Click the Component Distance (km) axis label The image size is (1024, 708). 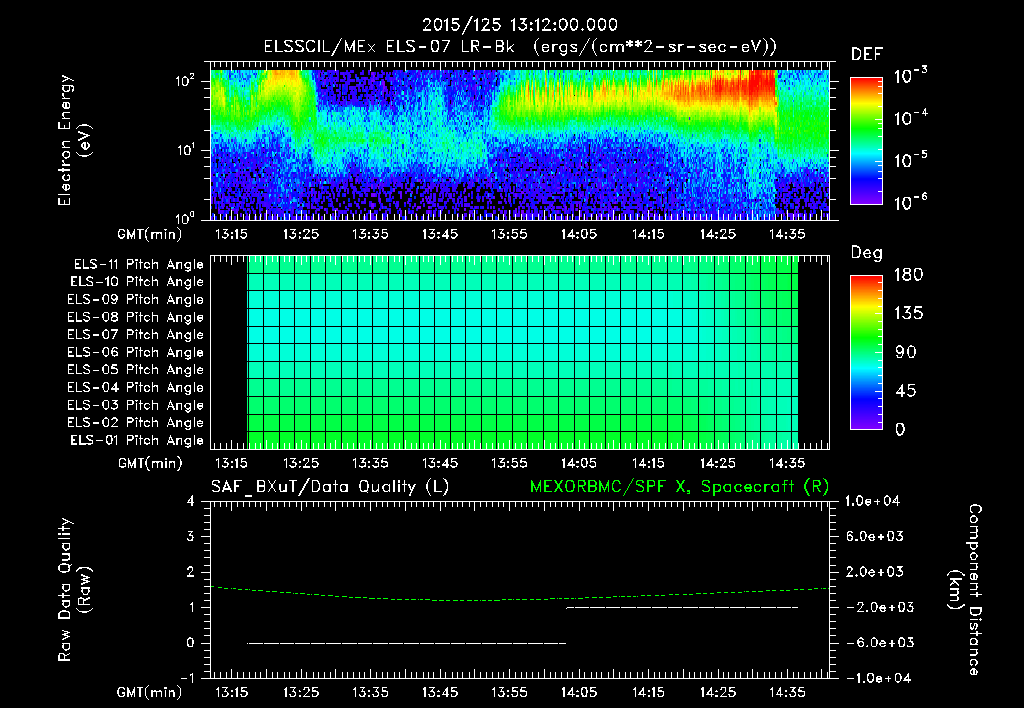point(965,590)
